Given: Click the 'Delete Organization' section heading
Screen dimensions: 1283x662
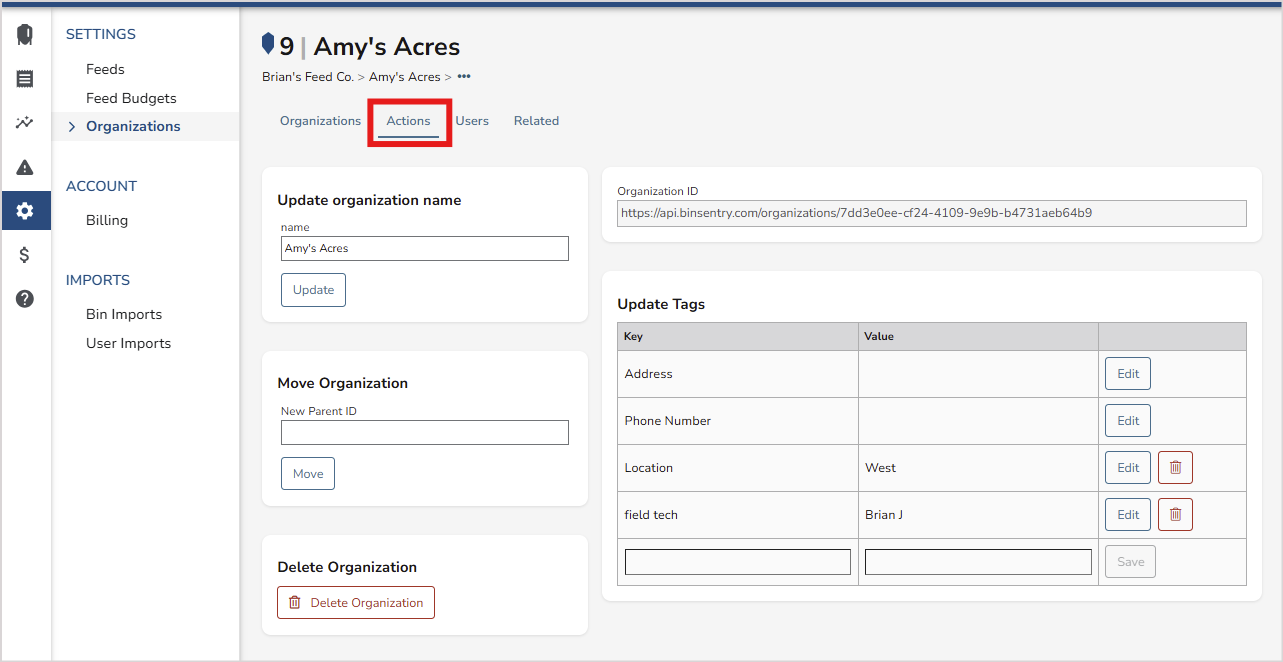Looking at the screenshot, I should 347,567.
